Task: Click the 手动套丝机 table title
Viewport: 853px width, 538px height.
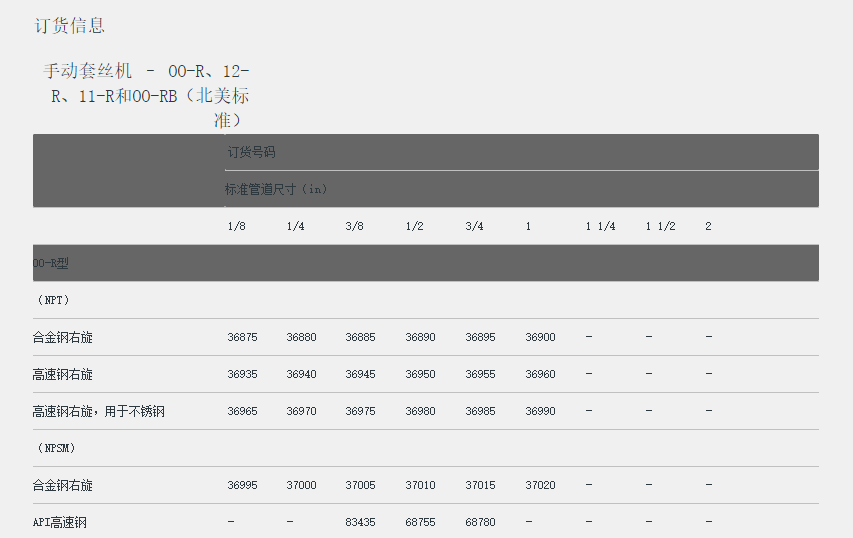Action: [146, 96]
